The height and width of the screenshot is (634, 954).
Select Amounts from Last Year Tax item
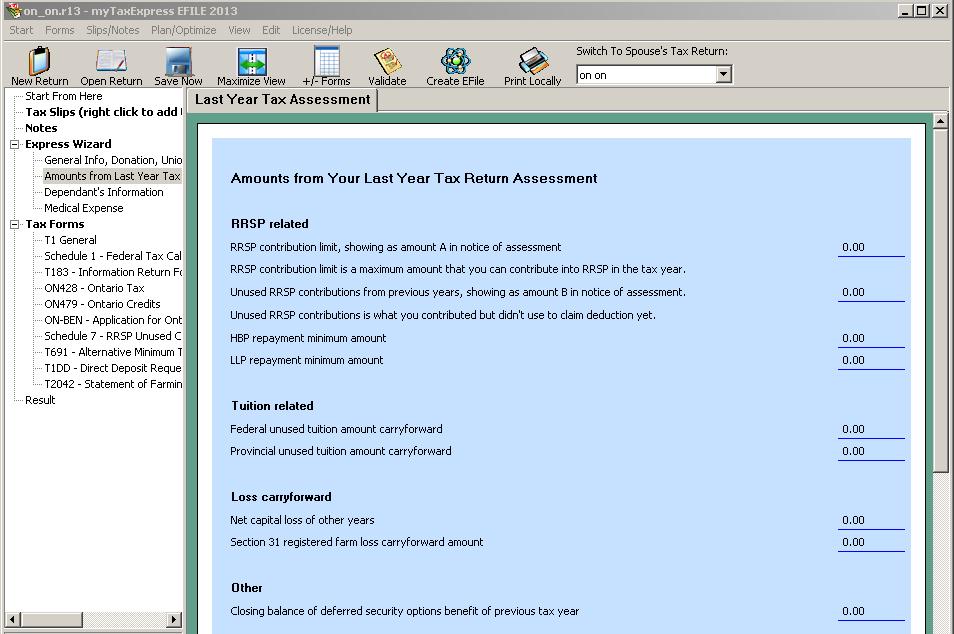[113, 176]
